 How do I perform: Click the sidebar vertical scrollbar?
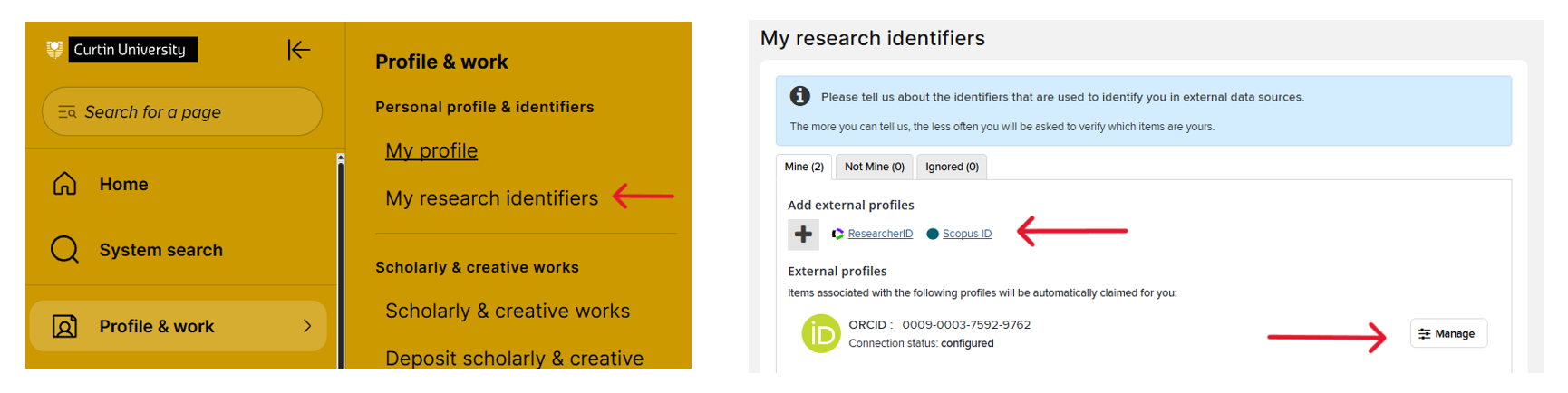click(x=341, y=261)
